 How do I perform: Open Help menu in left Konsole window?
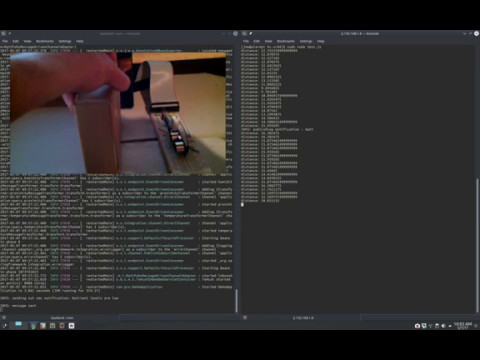pos(80,41)
